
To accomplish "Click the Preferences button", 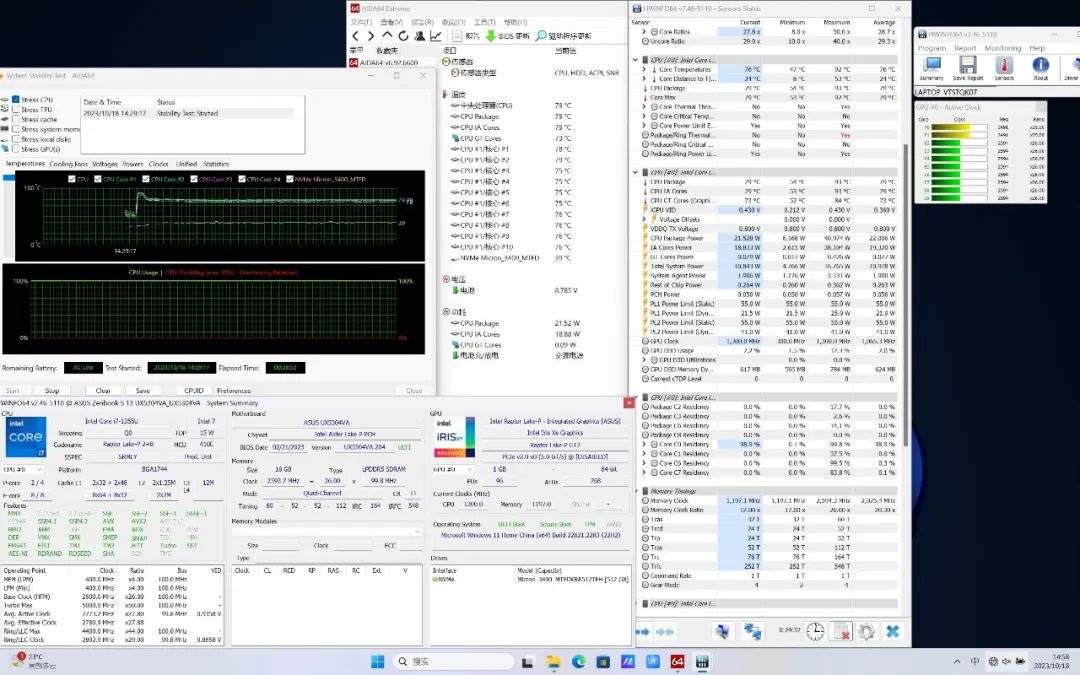I will click(233, 391).
